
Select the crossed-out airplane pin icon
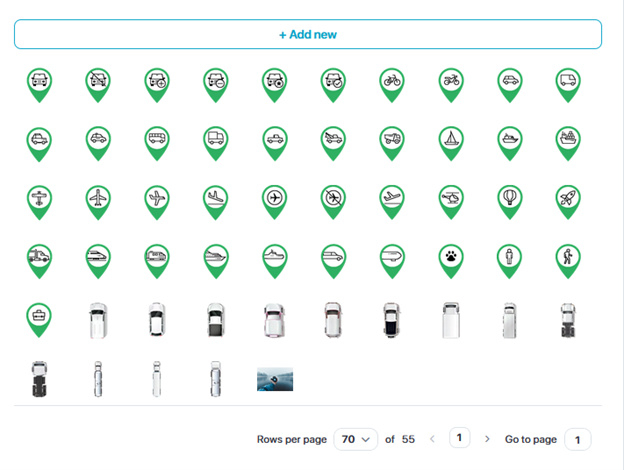[332, 199]
